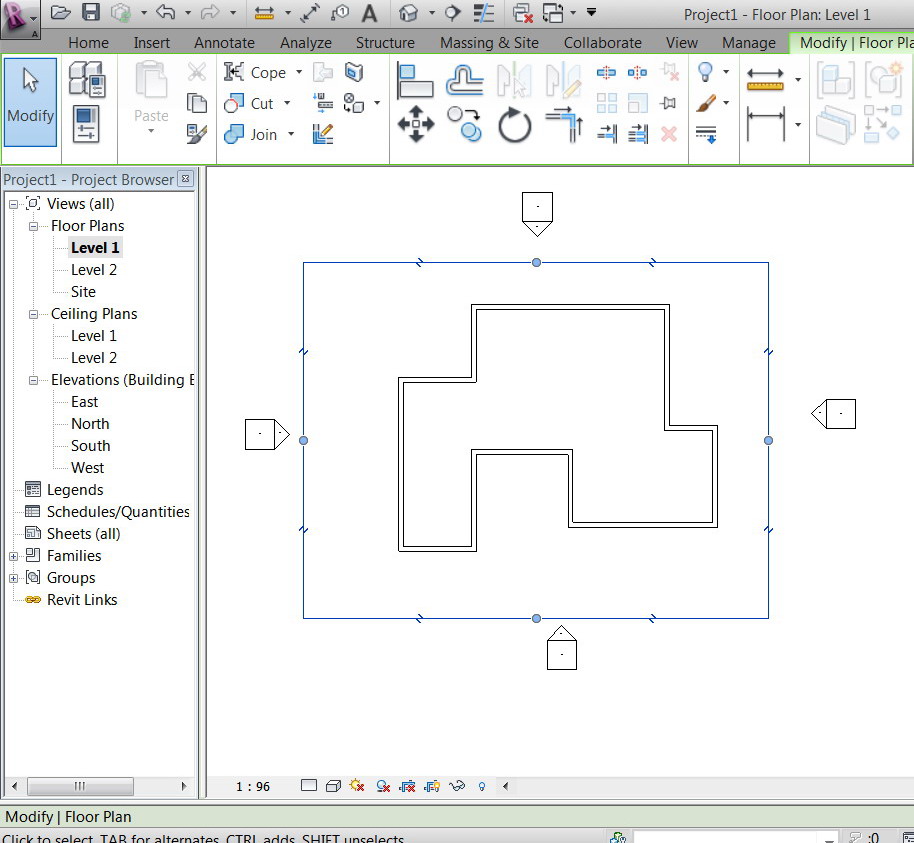Open the Cope dropdown arrow
914x843 pixels.
(297, 73)
